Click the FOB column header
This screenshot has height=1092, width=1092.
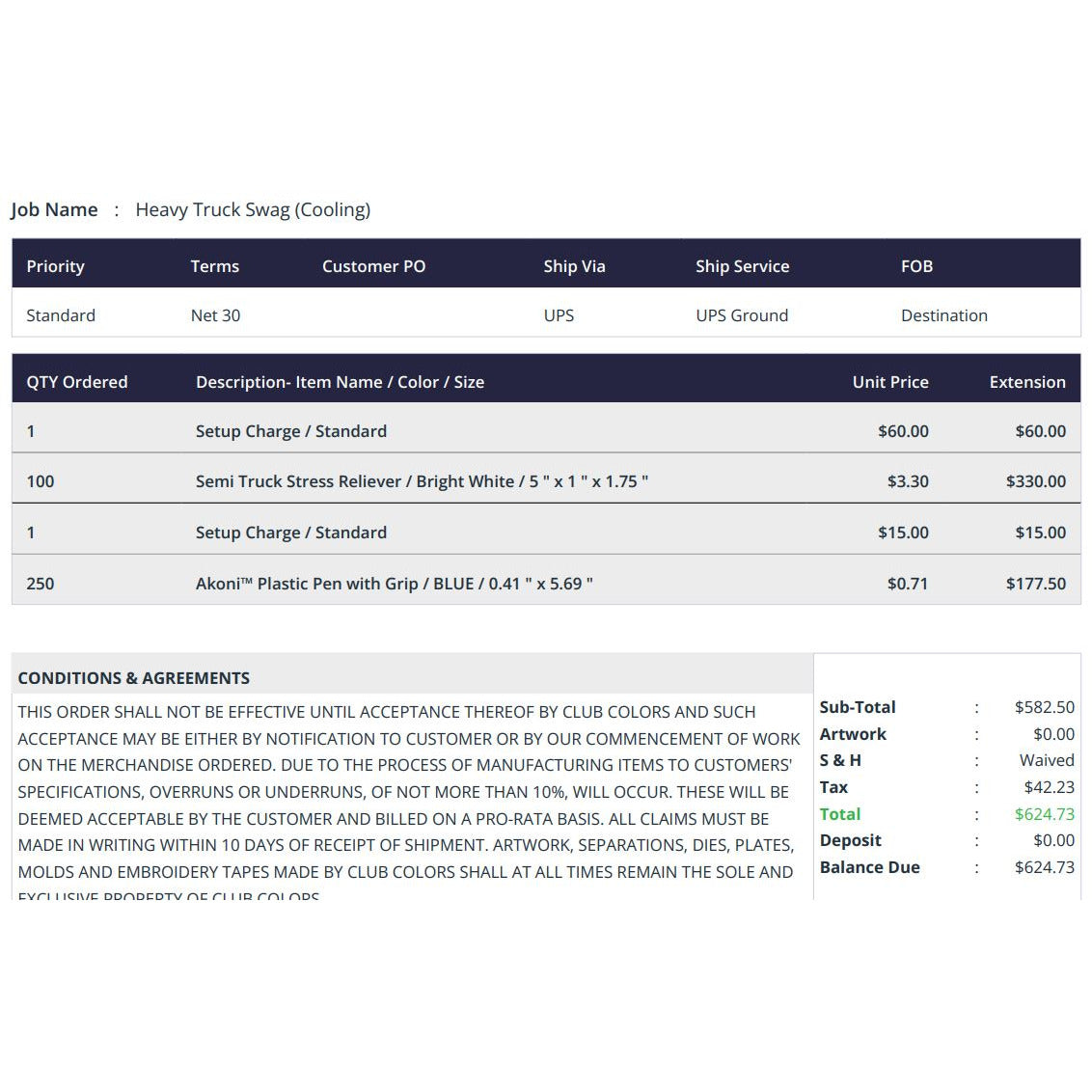click(916, 266)
